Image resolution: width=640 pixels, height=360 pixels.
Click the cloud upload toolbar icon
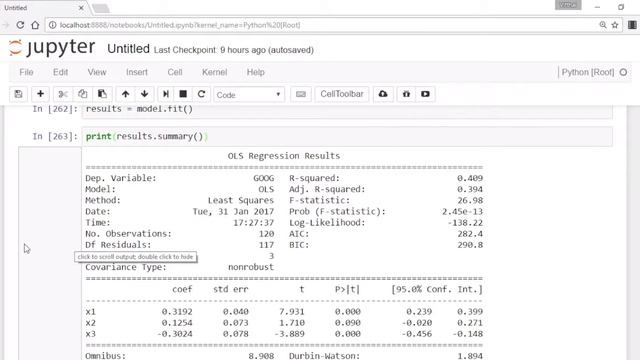383,94
